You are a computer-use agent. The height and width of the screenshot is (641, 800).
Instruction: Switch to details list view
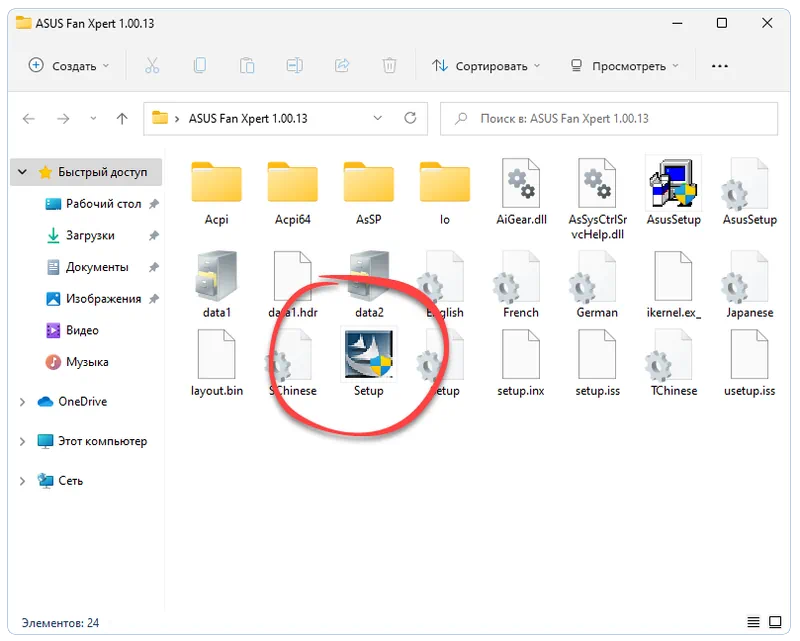753,622
